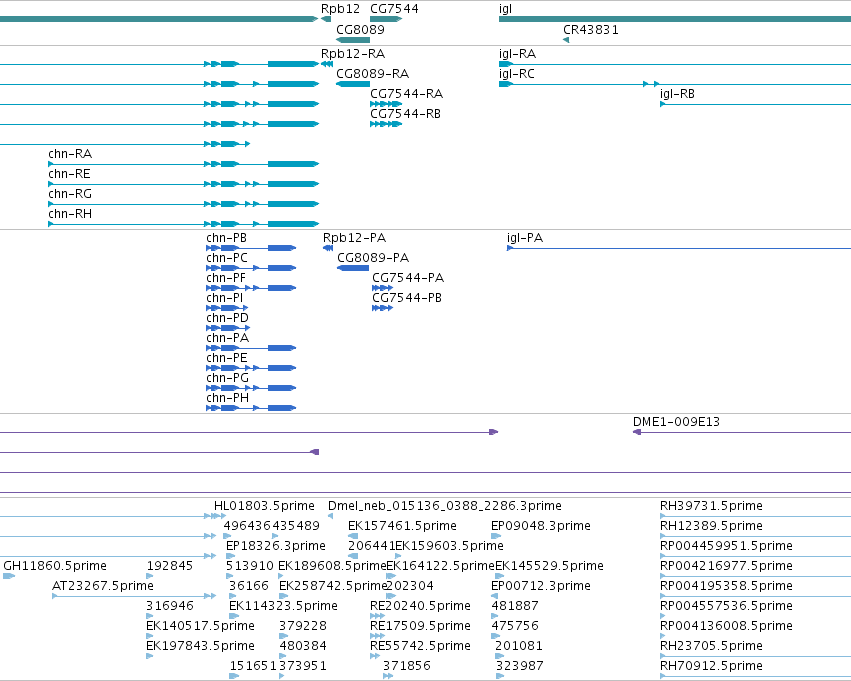Screen dimensions: 851x681
Task: Click feature 371856
Action: [388, 676]
